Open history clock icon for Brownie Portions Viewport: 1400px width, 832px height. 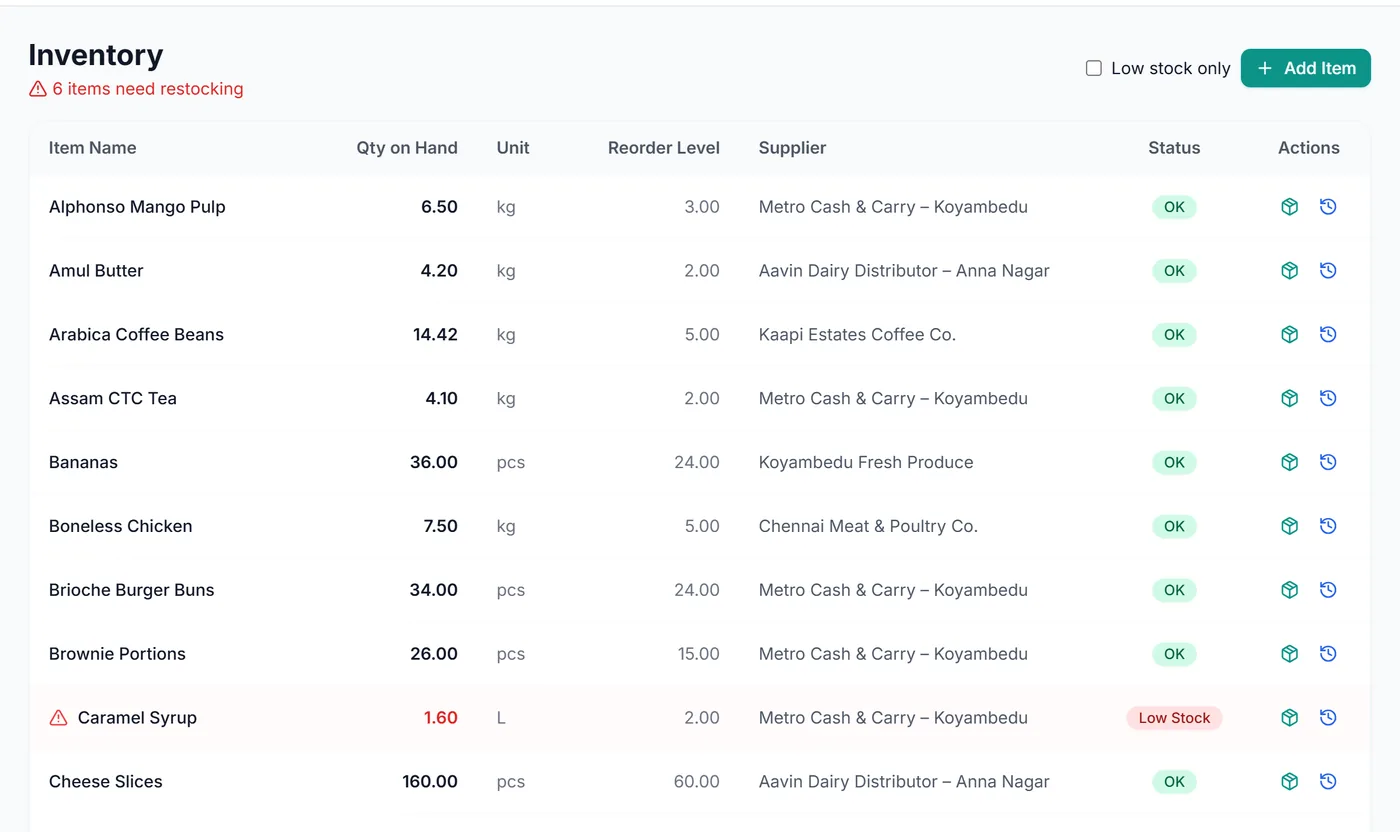pyautogui.click(x=1328, y=654)
